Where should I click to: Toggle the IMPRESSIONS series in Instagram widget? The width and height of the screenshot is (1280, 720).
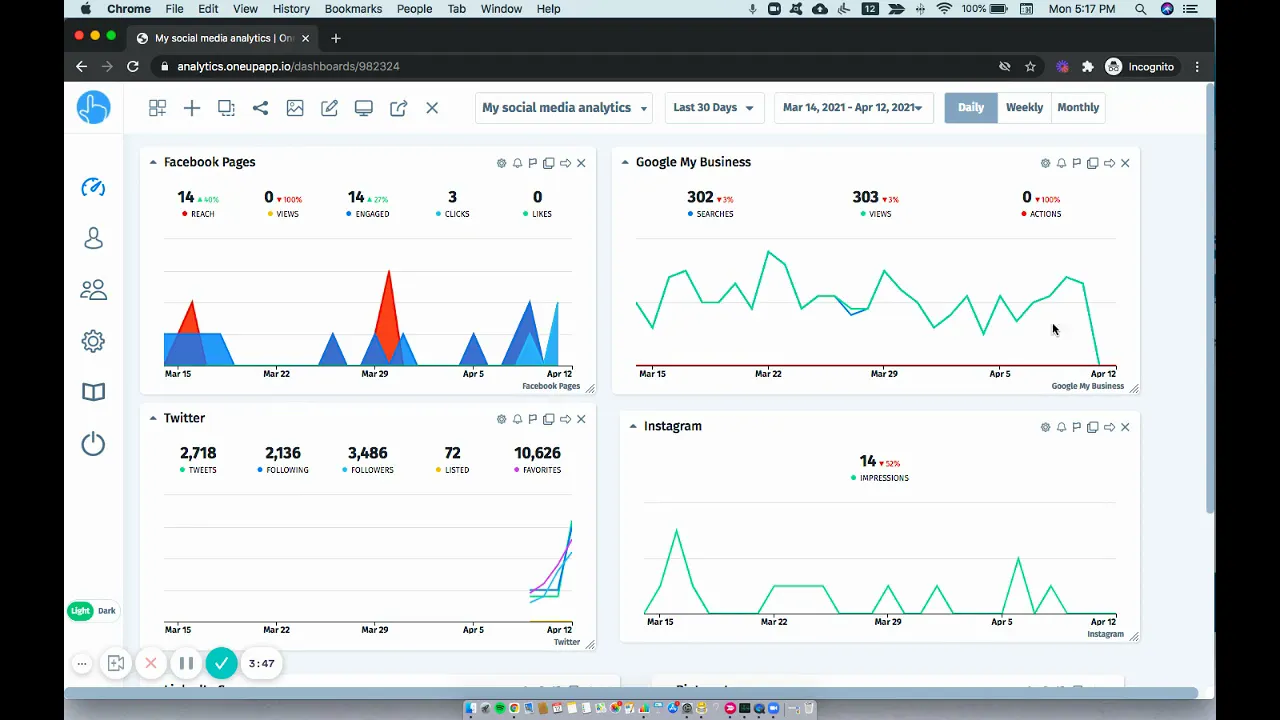click(880, 478)
